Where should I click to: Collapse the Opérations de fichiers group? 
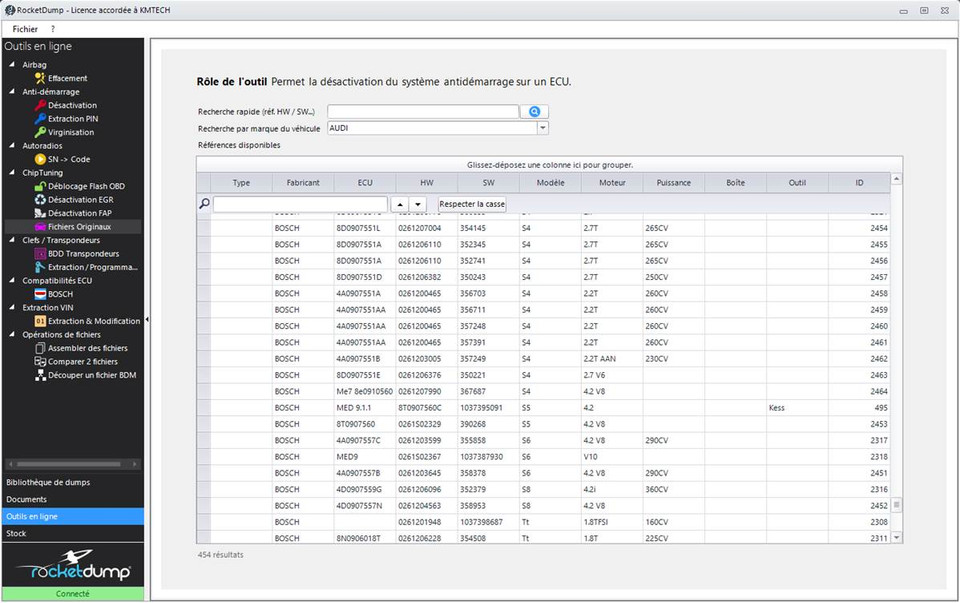(12, 335)
